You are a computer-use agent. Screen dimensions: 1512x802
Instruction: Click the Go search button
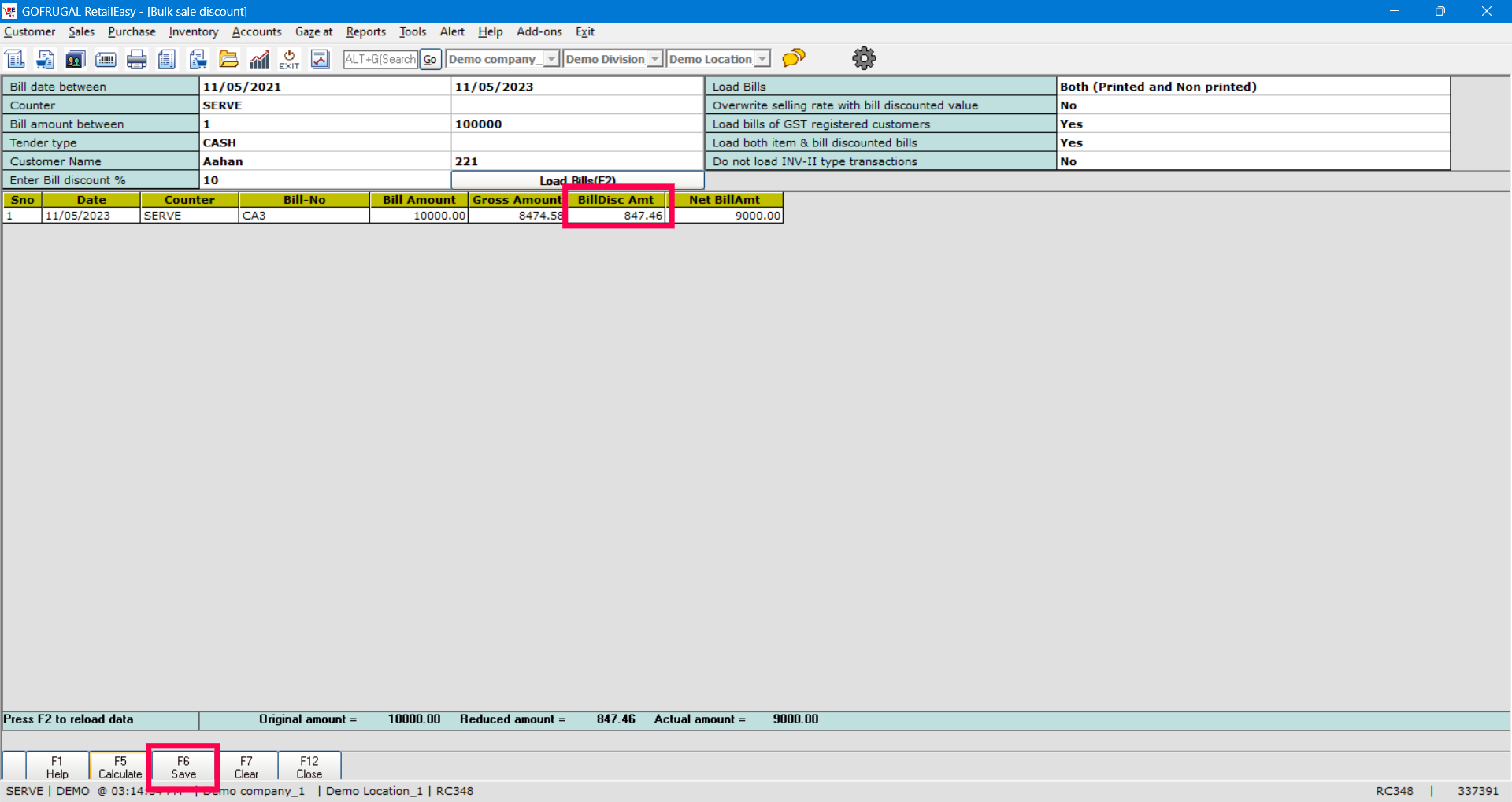430,59
